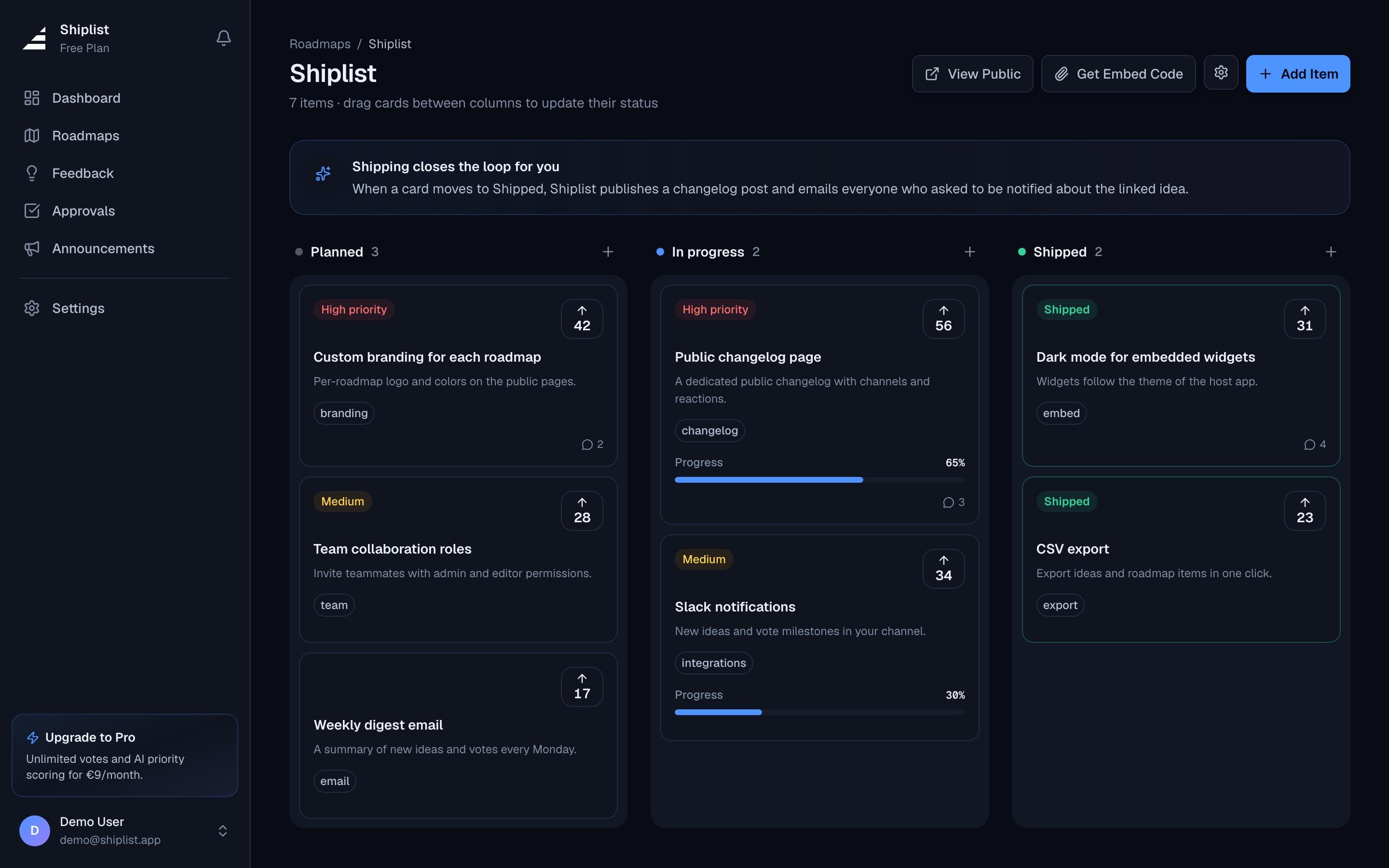Upvote Dark mode for embedded widgets
1389x868 pixels.
click(1305, 319)
